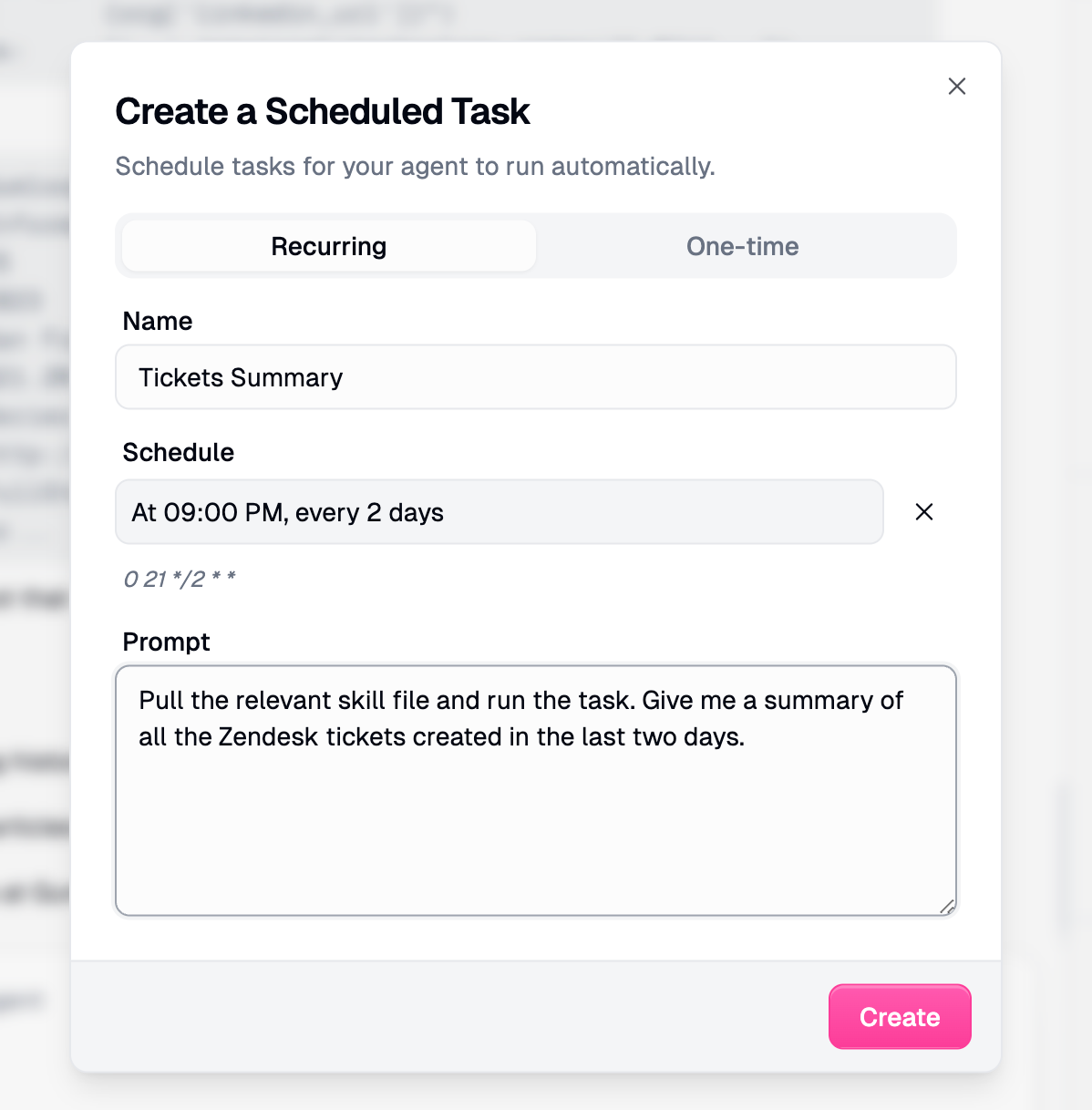
Task: Place cursor in prompt after "two days."
Action: [x=747, y=736]
